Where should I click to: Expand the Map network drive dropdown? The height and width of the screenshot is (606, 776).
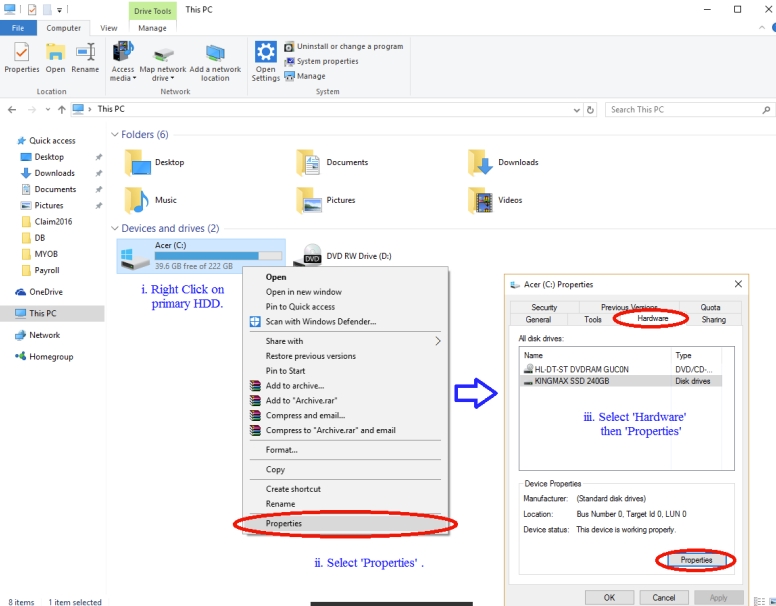[162, 78]
